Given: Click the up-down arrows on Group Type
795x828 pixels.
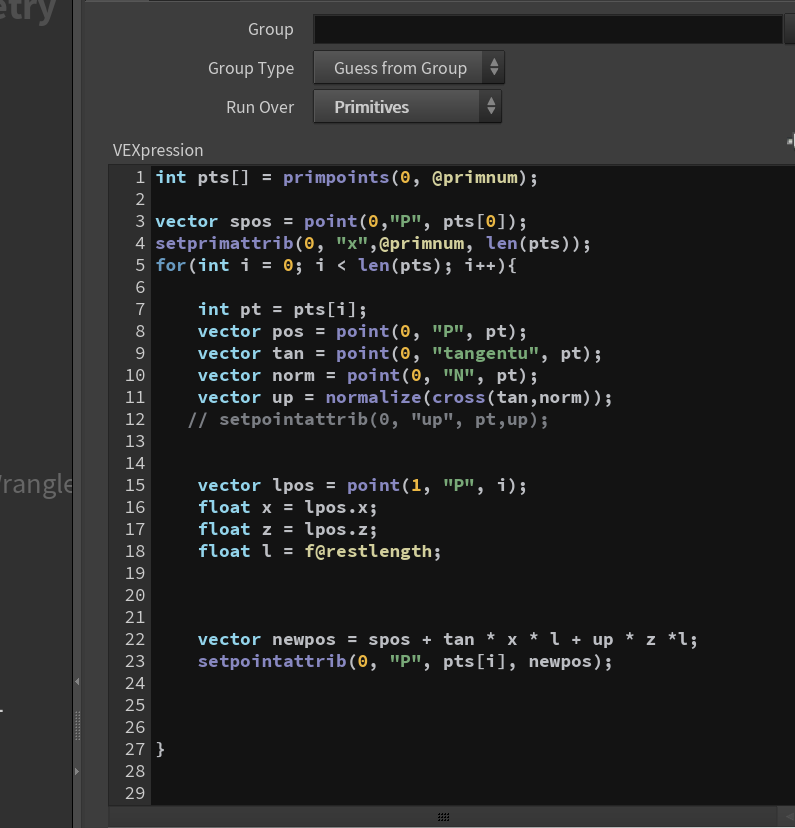Looking at the screenshot, I should [x=494, y=67].
